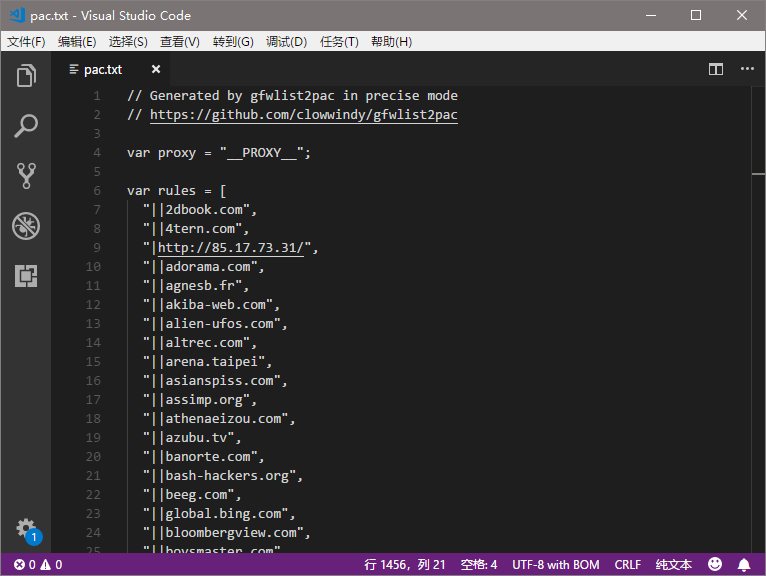Close the pac.txt tab
766x576 pixels.
point(156,69)
